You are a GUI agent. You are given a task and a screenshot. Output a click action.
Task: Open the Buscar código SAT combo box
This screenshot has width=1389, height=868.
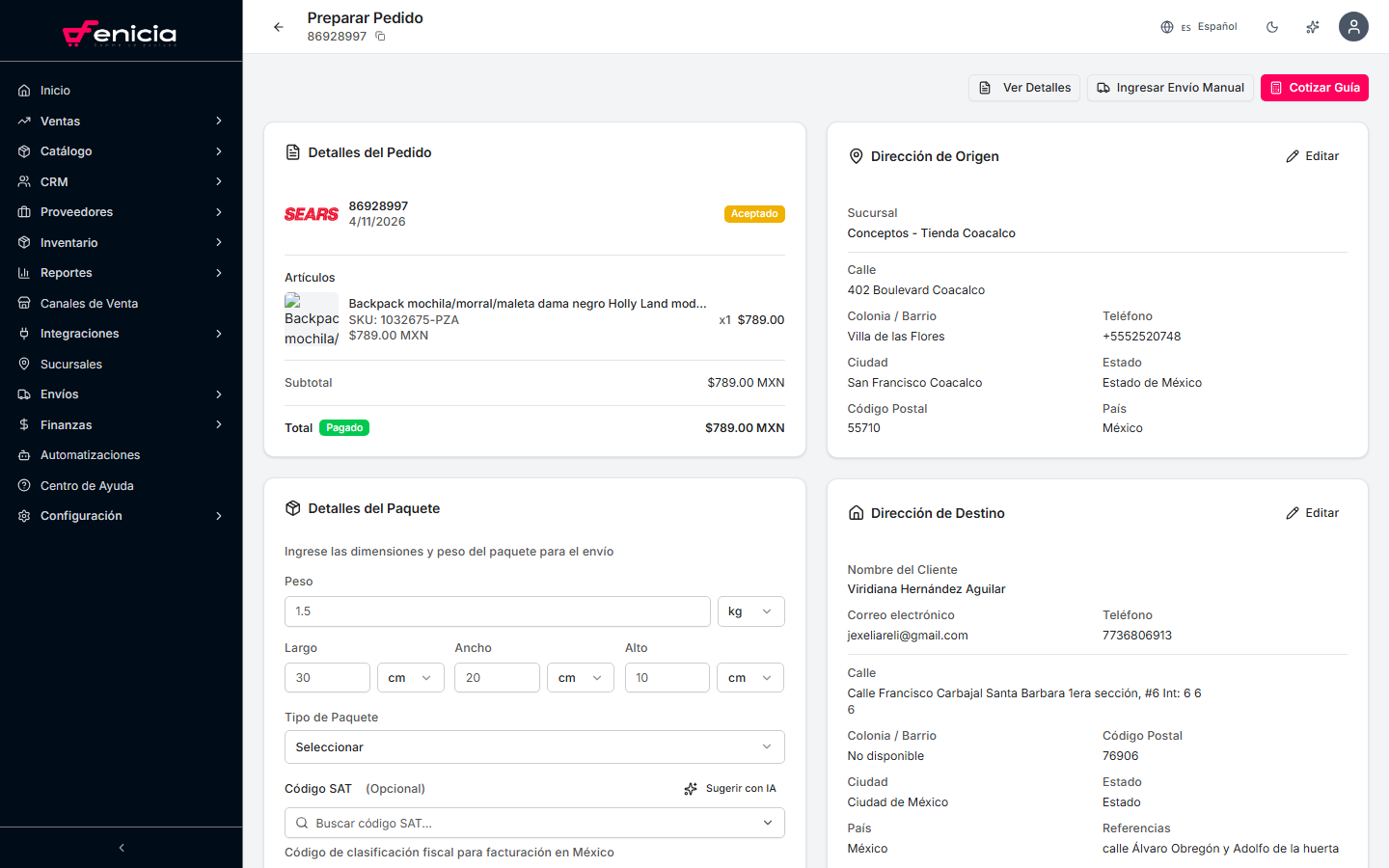[x=534, y=824]
